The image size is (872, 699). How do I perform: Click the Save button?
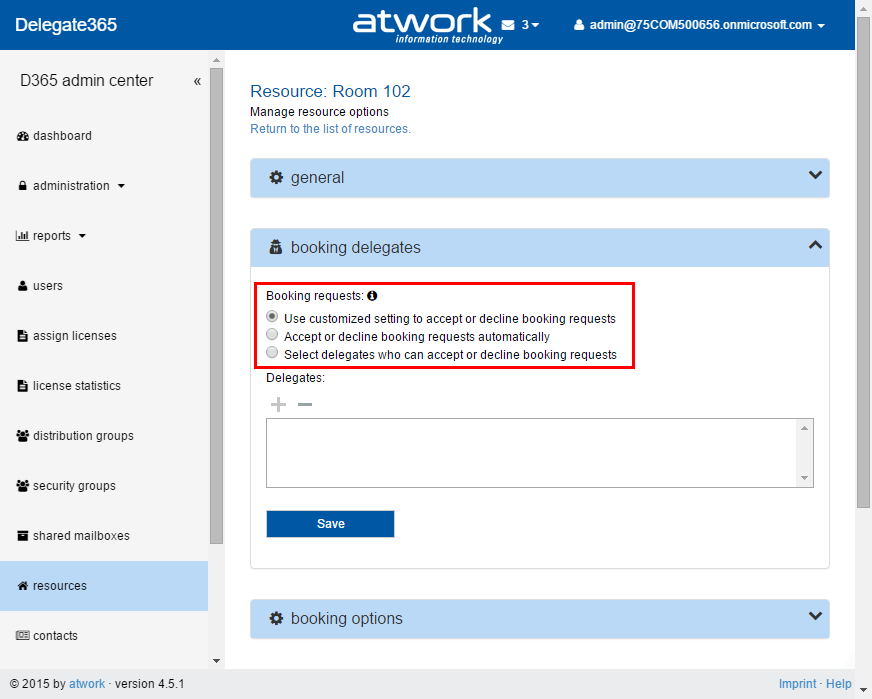[x=330, y=524]
